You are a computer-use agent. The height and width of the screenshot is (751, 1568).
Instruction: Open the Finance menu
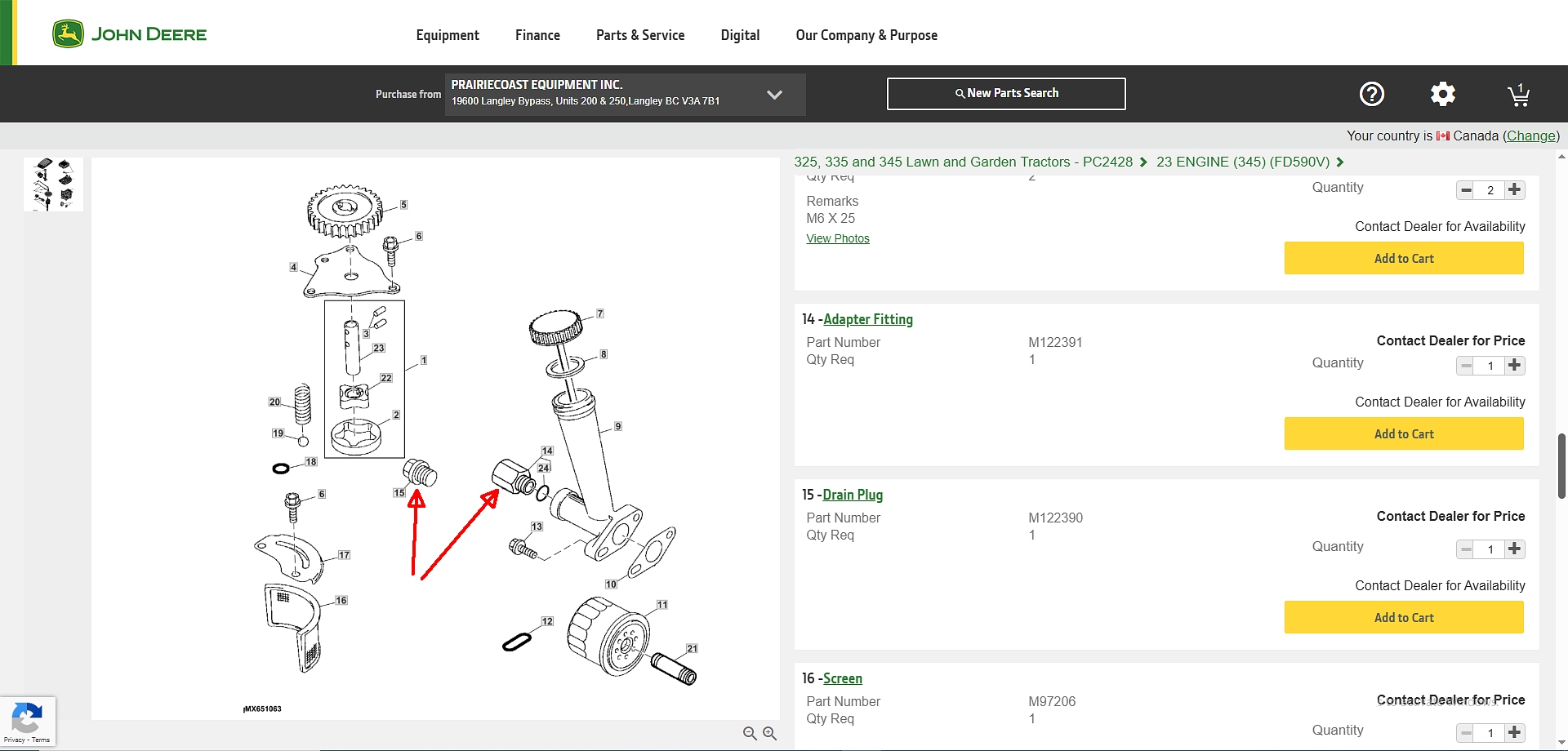(537, 35)
